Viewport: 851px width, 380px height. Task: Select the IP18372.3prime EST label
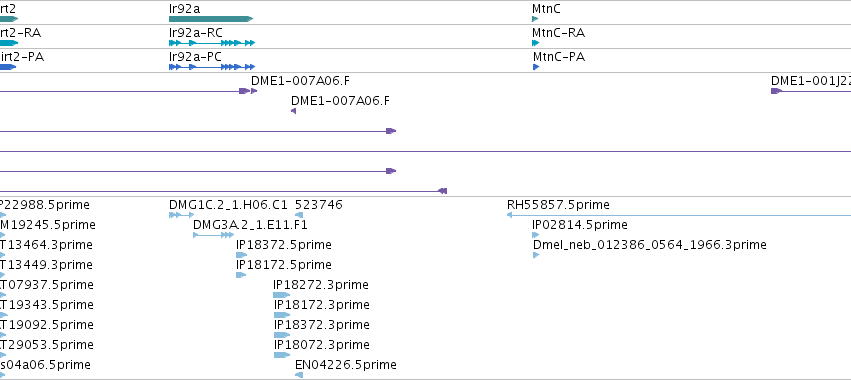click(322, 325)
